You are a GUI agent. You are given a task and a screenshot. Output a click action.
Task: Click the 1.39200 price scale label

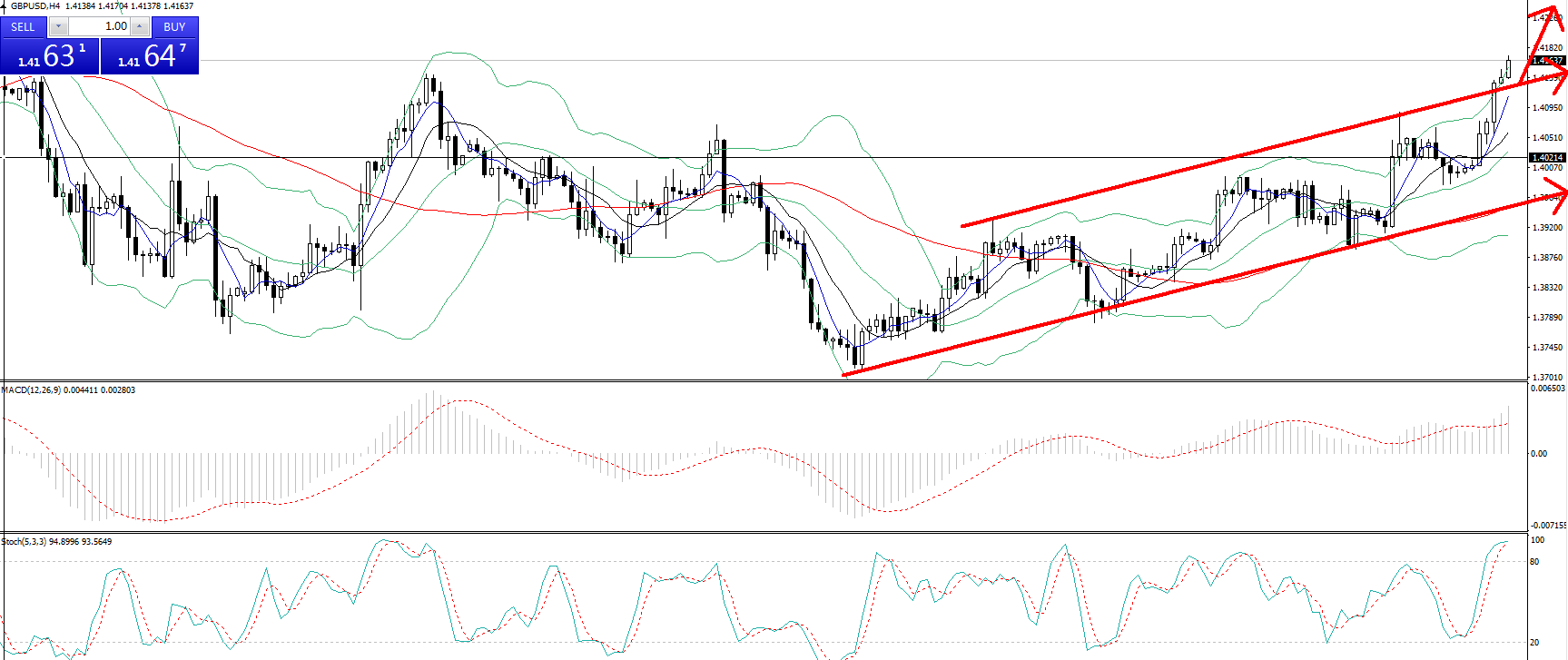(x=1548, y=228)
